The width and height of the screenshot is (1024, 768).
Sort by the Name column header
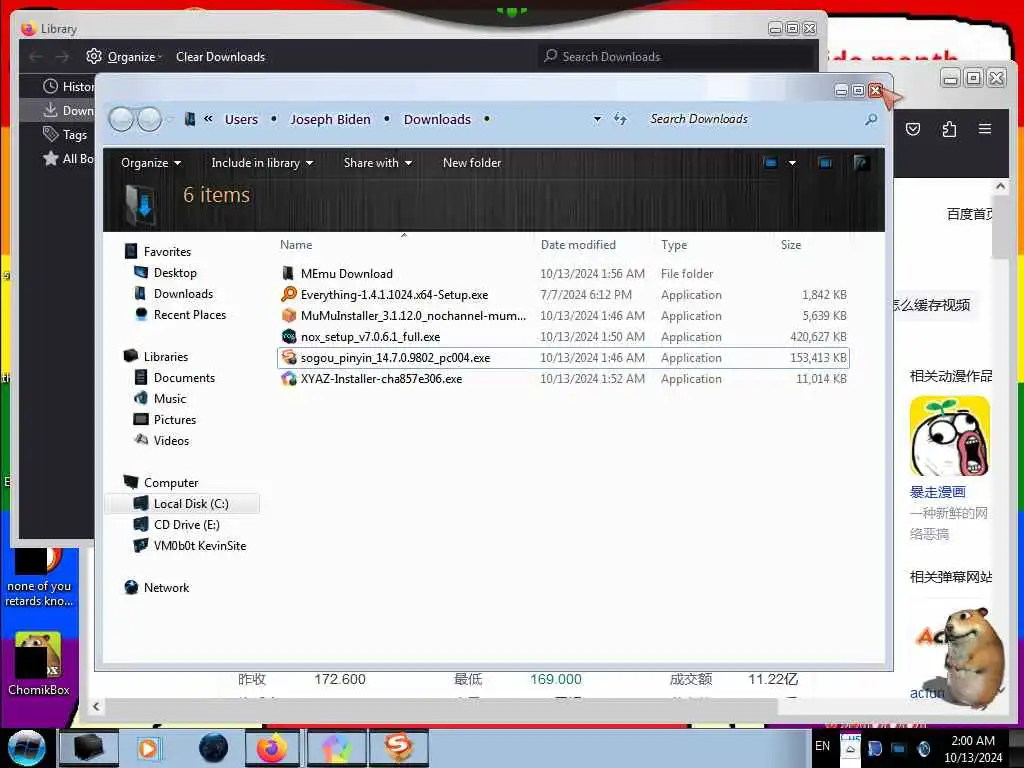pos(296,245)
